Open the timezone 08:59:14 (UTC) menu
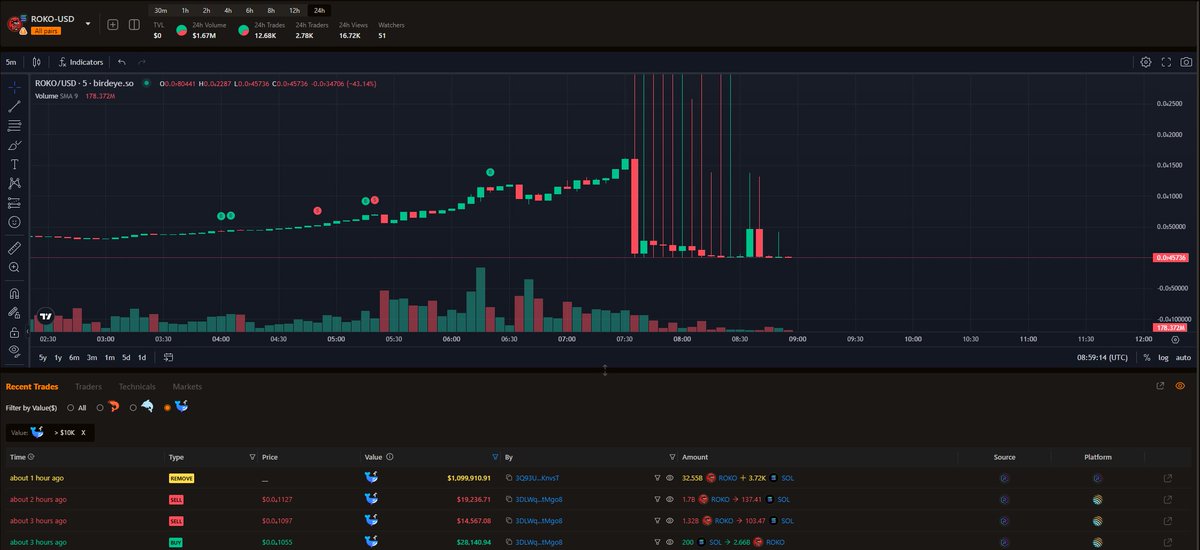Screen dimensions: 1200x550 (x=1104, y=357)
